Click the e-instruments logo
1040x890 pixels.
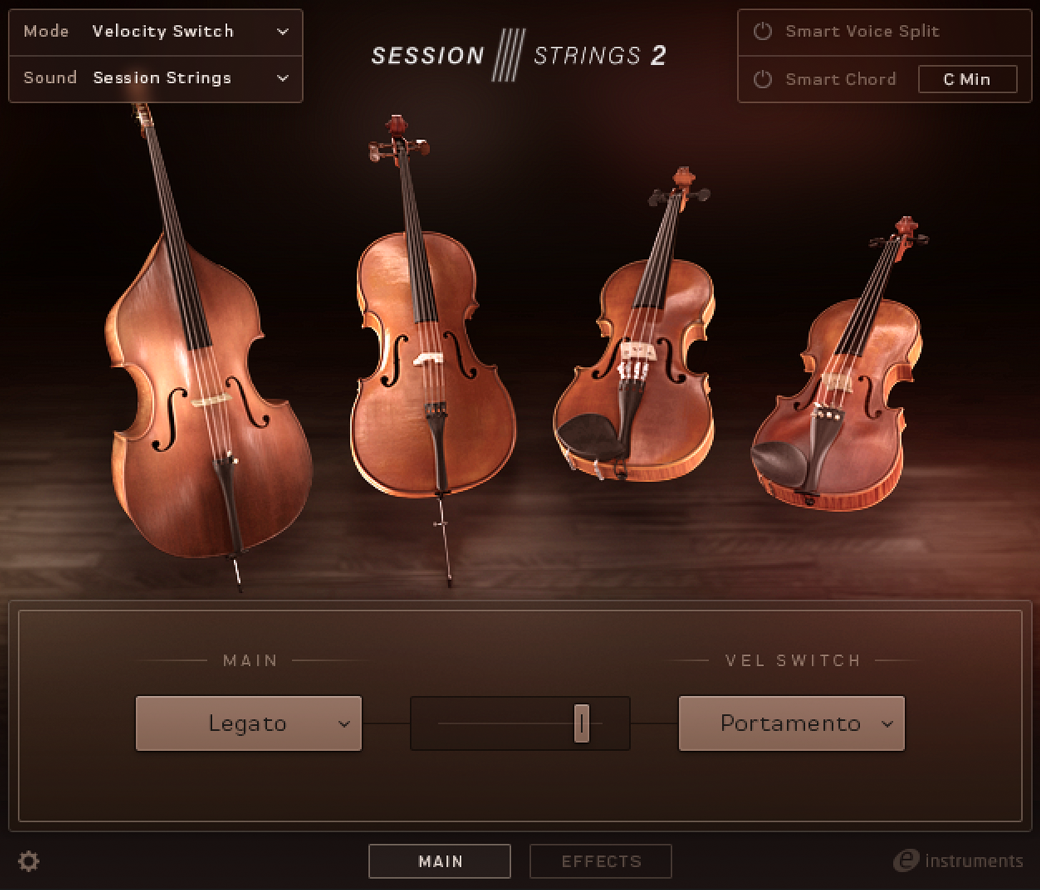click(x=958, y=861)
